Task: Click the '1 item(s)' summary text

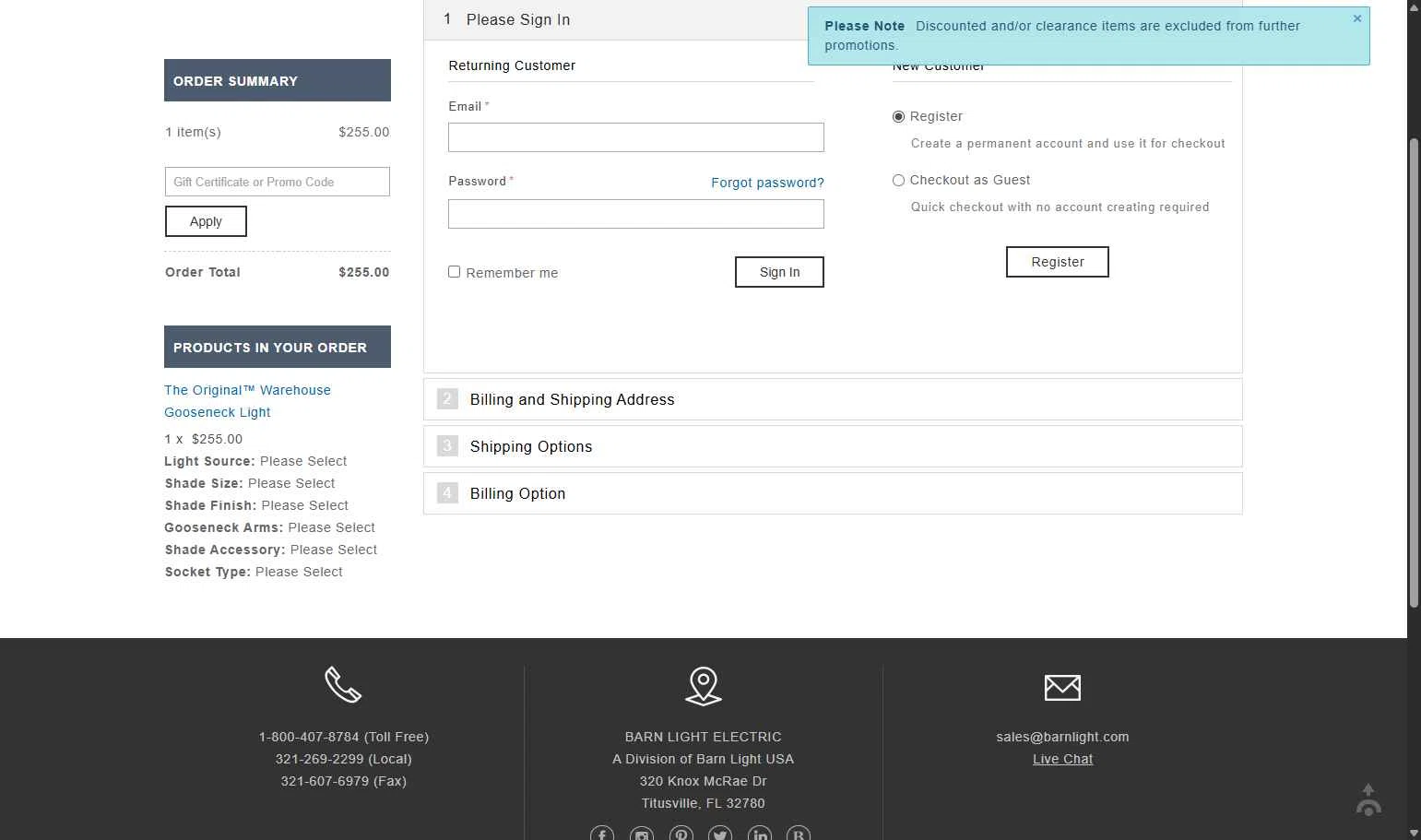Action: 193,132
